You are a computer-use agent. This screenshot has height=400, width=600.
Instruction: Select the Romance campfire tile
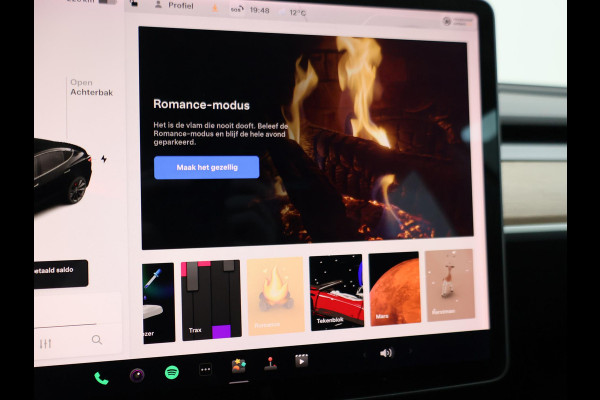click(x=275, y=296)
